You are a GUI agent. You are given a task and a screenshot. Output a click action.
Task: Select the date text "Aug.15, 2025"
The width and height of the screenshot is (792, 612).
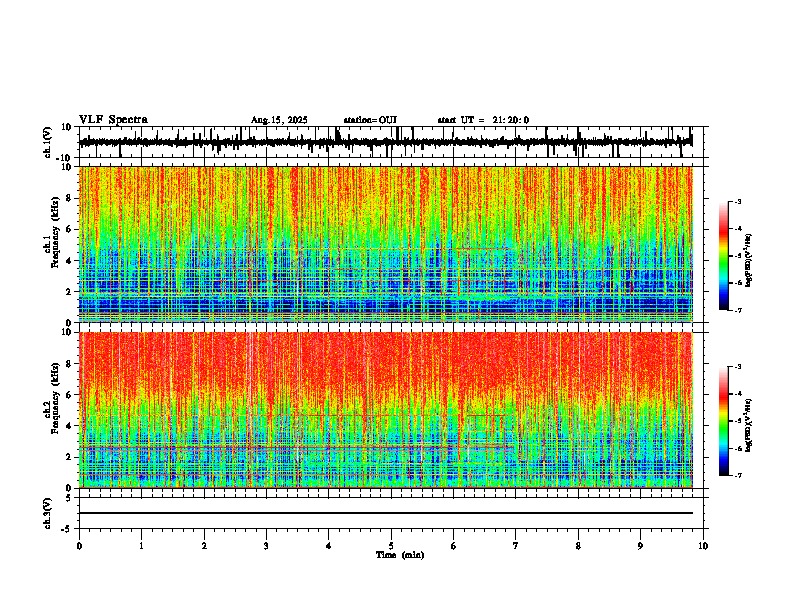[x=279, y=120]
